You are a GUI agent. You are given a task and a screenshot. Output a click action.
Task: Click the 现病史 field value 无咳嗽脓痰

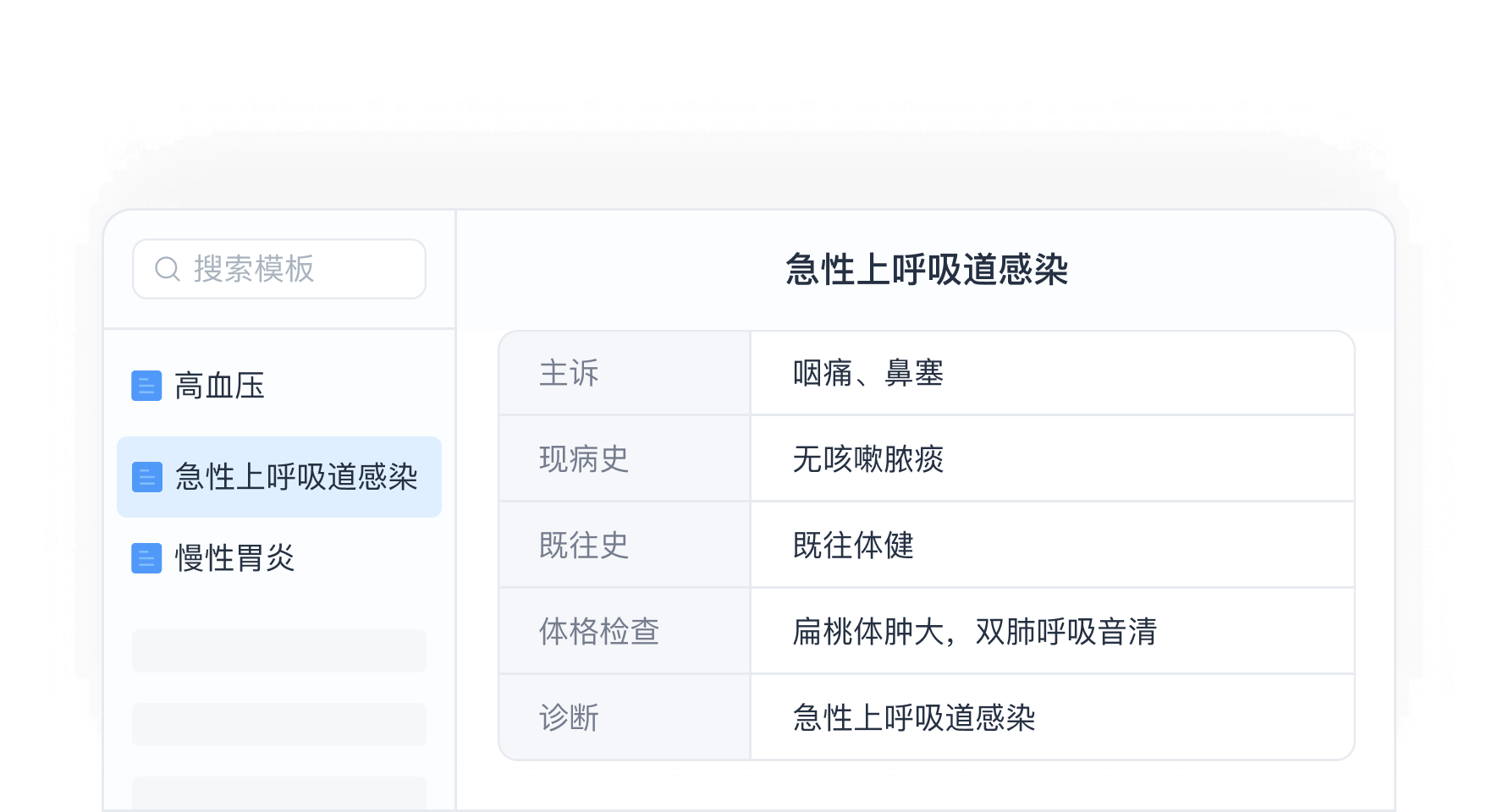point(867,458)
